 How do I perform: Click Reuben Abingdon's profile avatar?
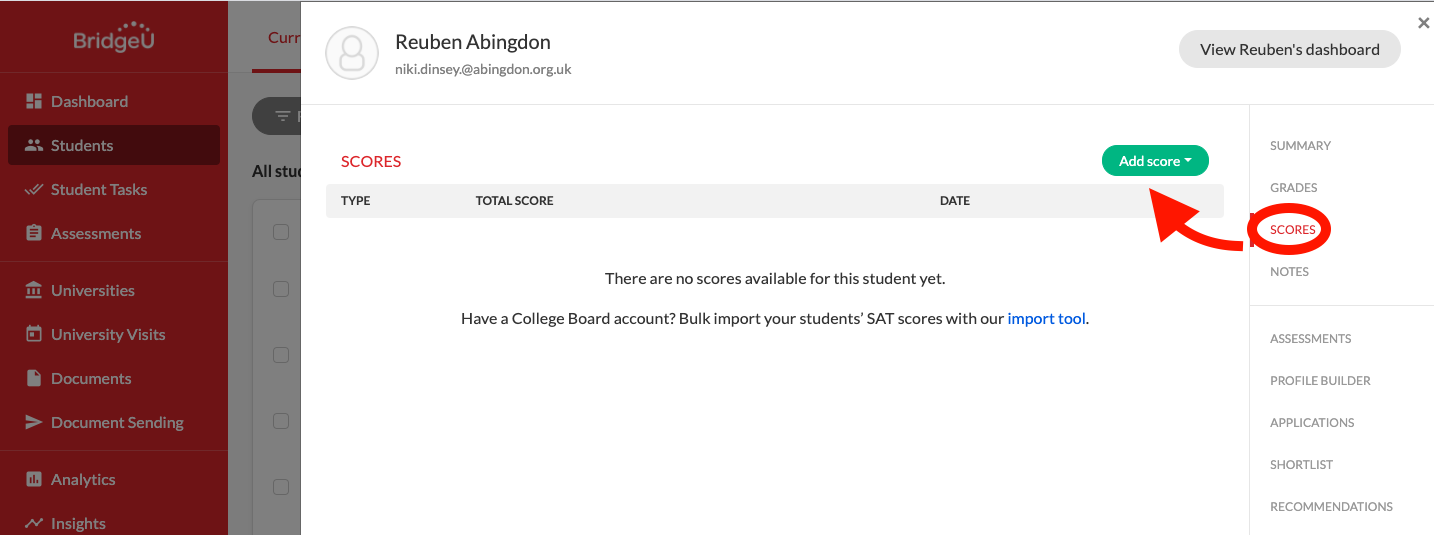tap(352, 53)
